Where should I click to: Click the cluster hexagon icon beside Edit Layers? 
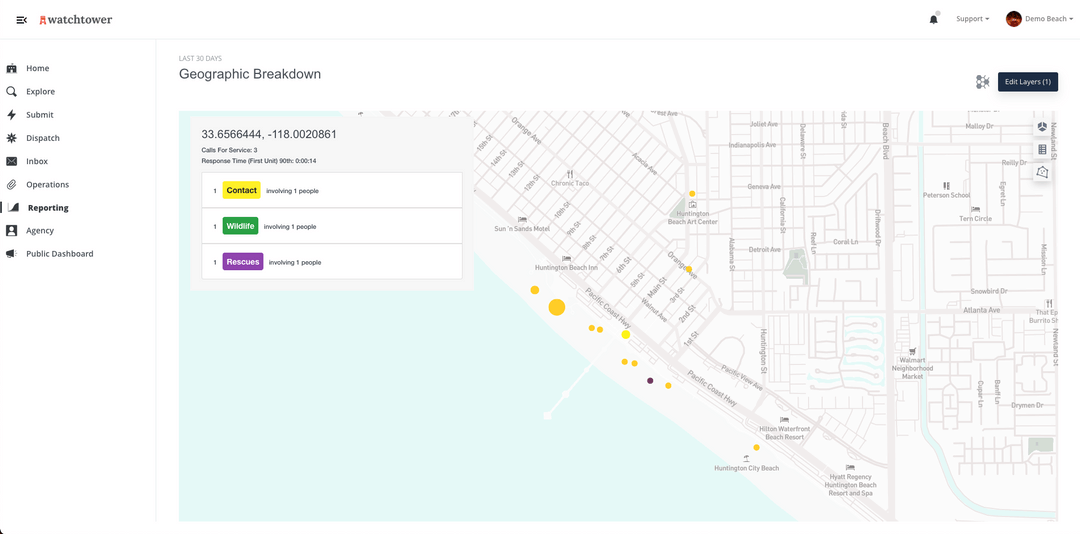(x=982, y=82)
